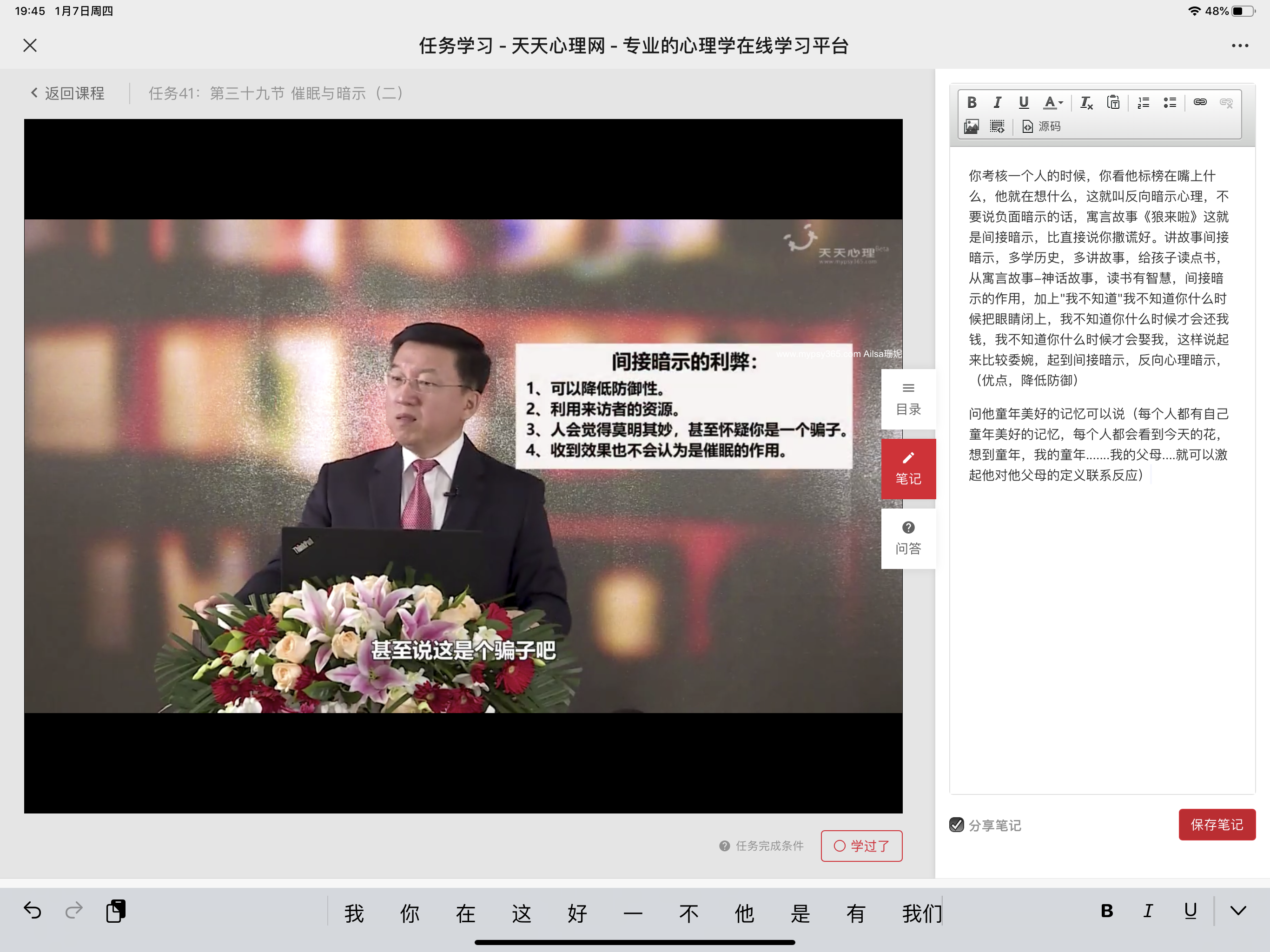Open the three-dot more options menu

pos(1240,46)
